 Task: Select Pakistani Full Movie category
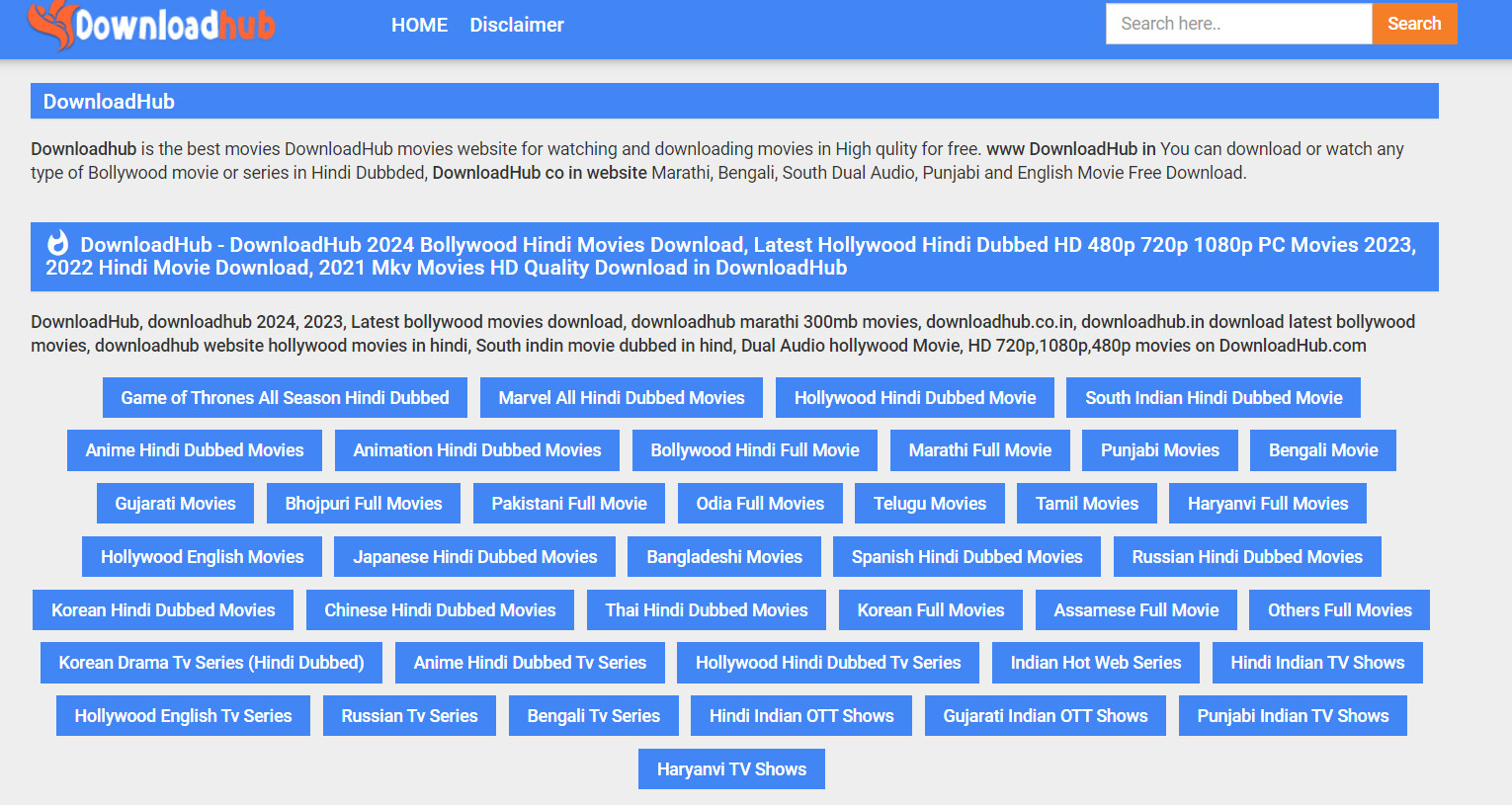click(569, 504)
